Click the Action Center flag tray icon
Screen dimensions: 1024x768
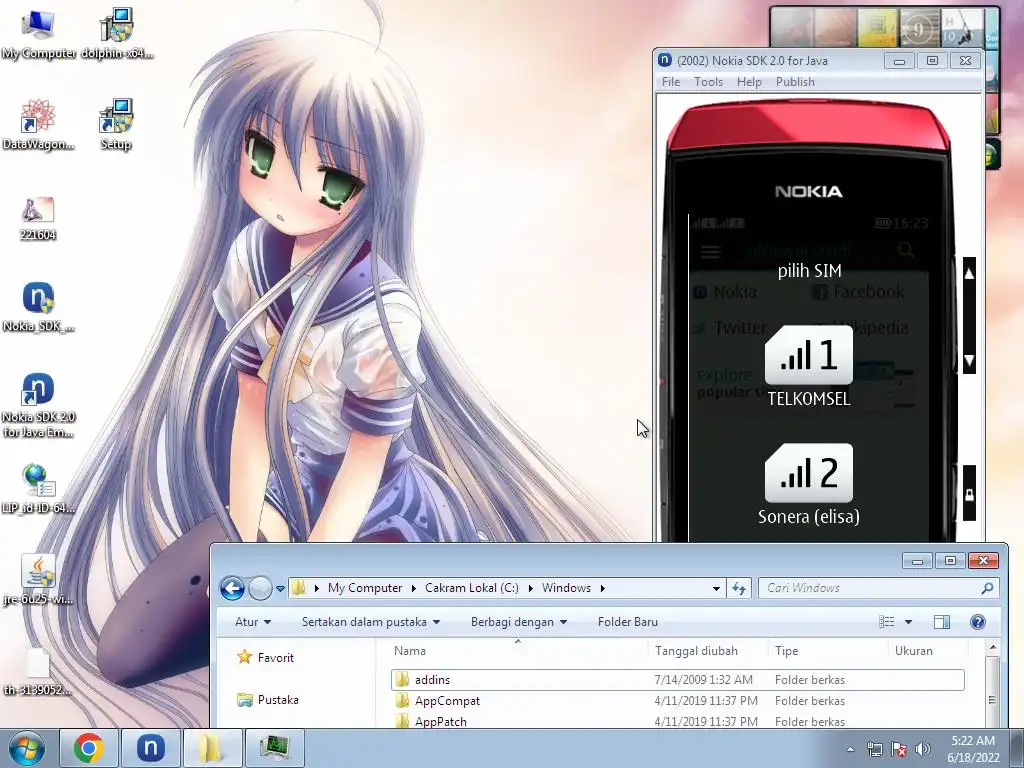(899, 749)
